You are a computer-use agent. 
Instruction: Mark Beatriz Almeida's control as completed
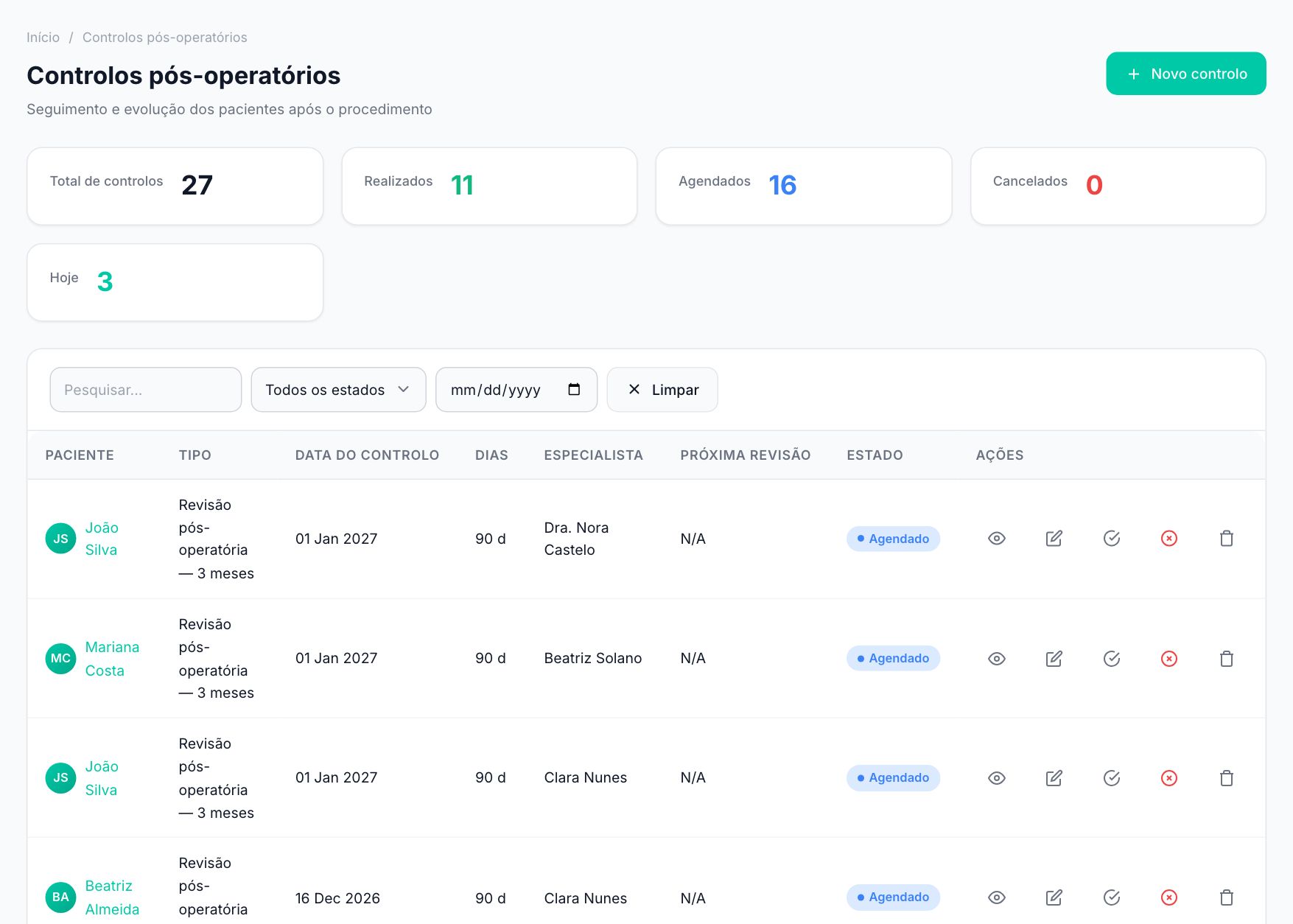tap(1111, 897)
